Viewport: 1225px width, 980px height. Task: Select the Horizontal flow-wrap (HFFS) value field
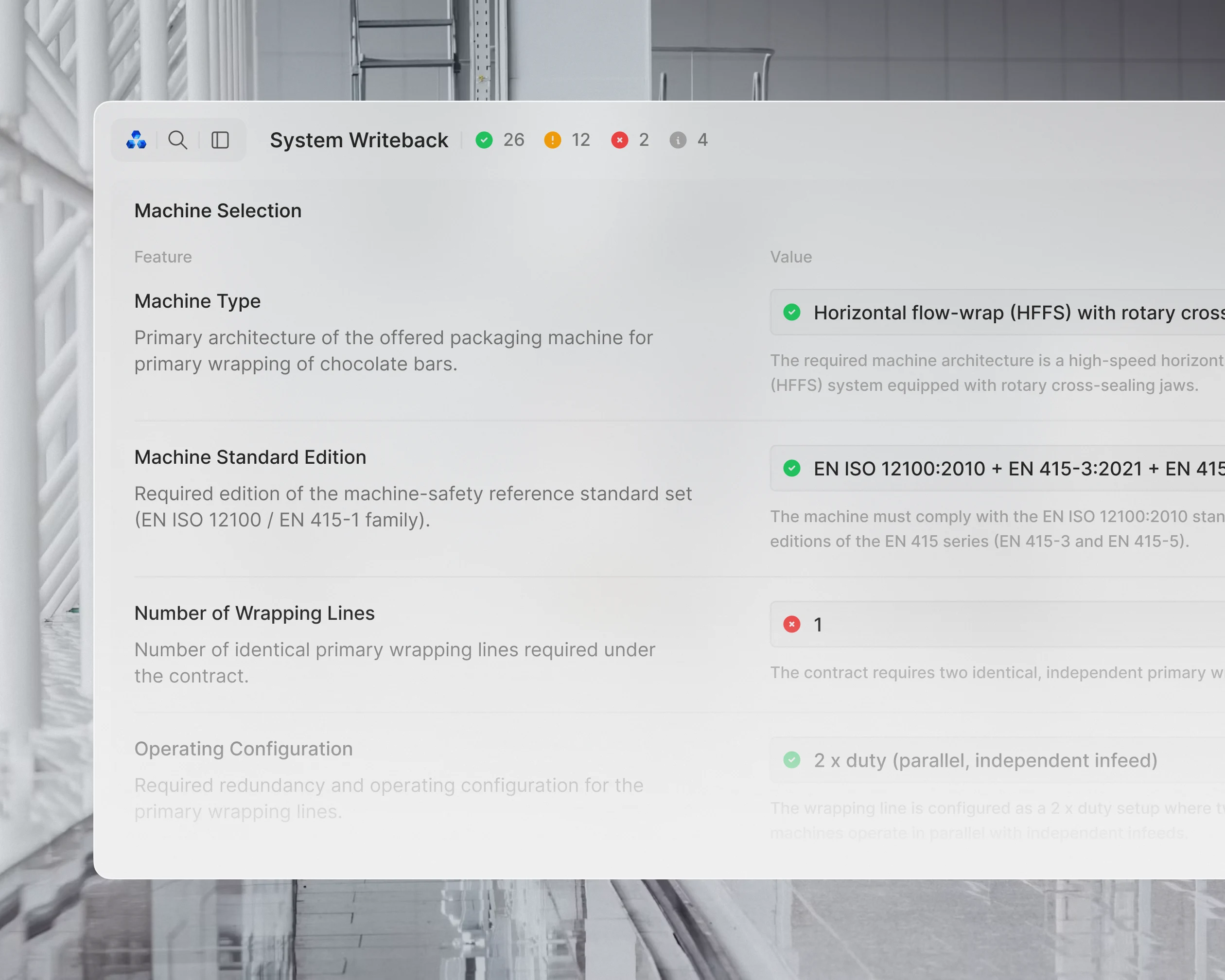pos(997,312)
